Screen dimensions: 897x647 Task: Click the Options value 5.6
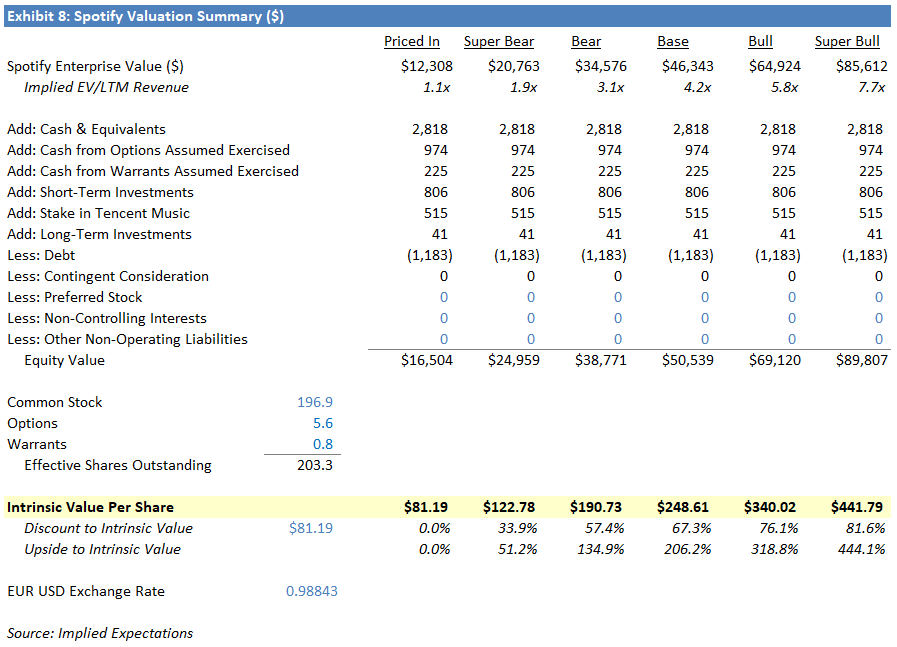[322, 423]
